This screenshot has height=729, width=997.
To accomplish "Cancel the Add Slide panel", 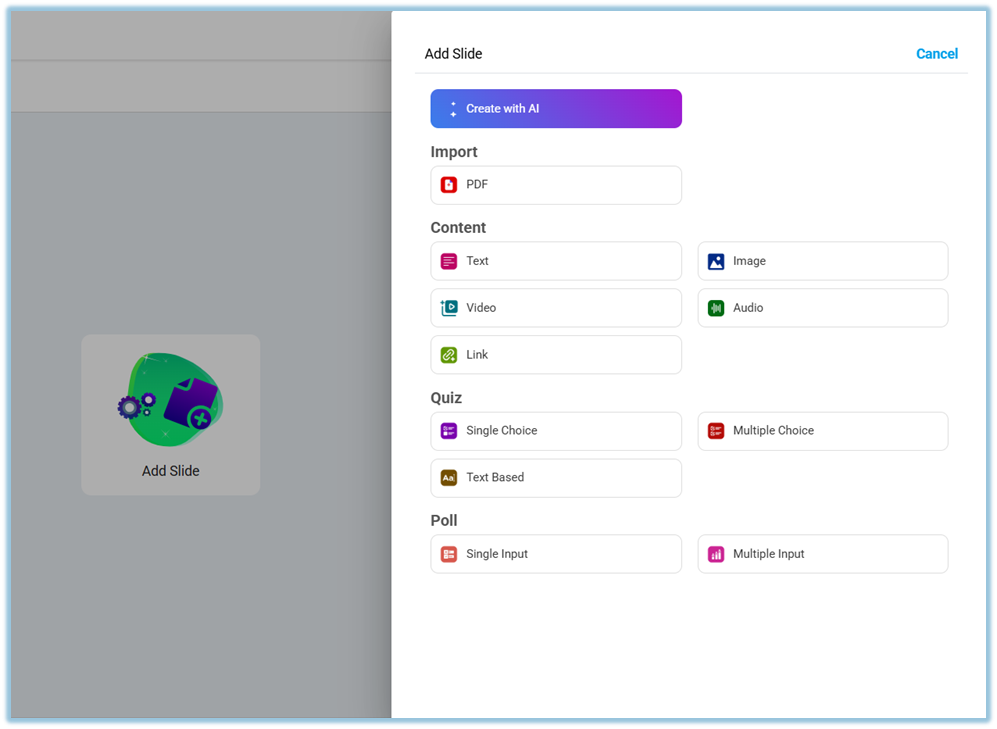I will (x=936, y=54).
